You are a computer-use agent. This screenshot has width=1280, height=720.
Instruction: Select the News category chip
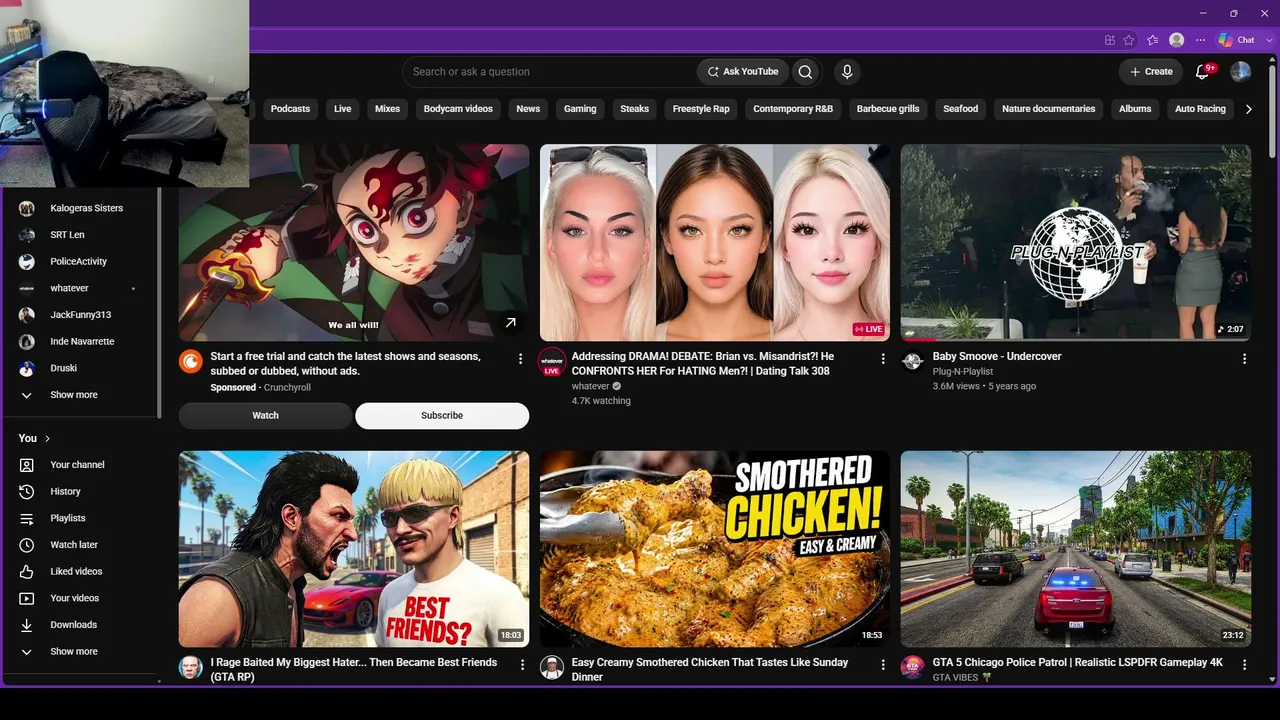tap(528, 109)
